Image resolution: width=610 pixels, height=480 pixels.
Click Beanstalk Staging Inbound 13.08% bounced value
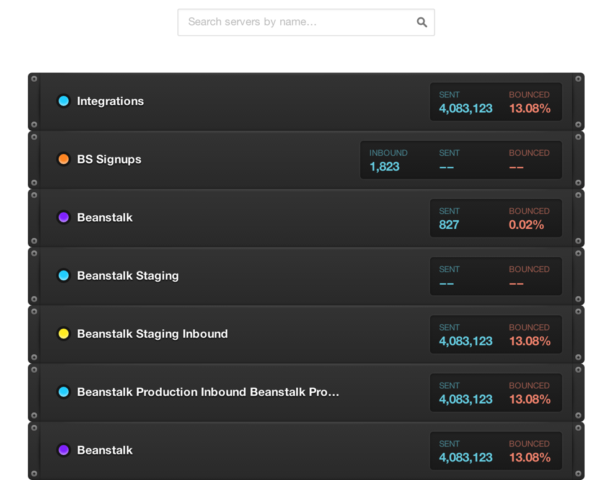530,342
